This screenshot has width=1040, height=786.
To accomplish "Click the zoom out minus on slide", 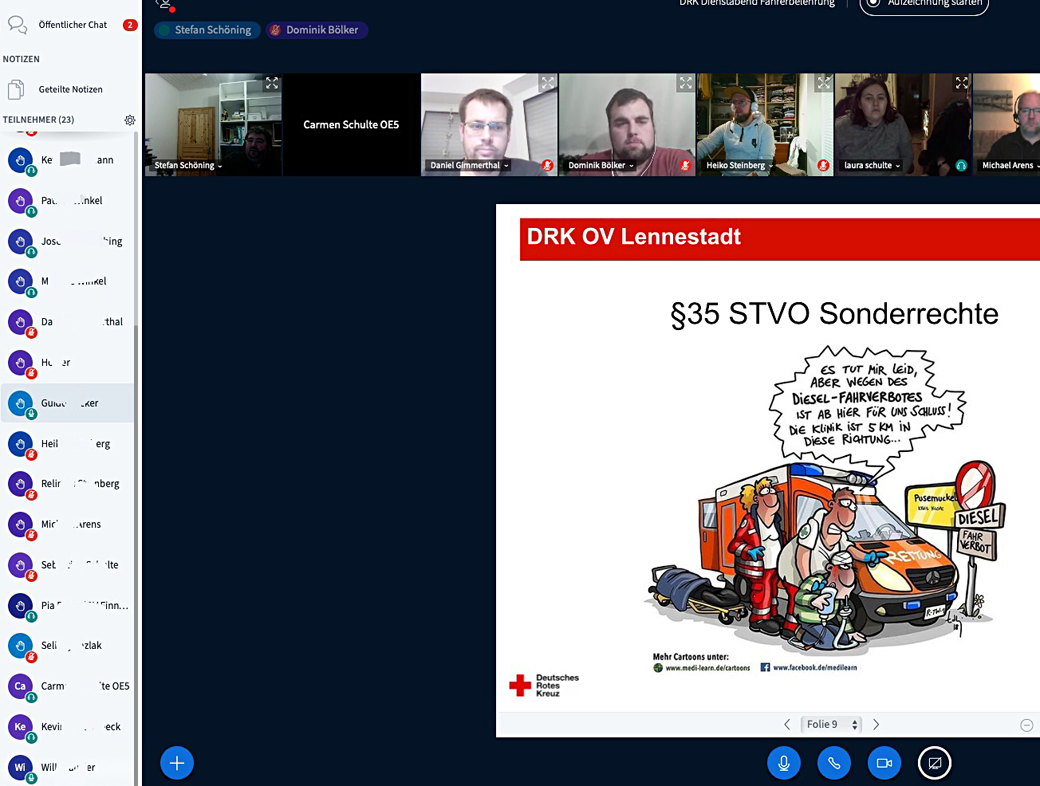I will (1027, 725).
